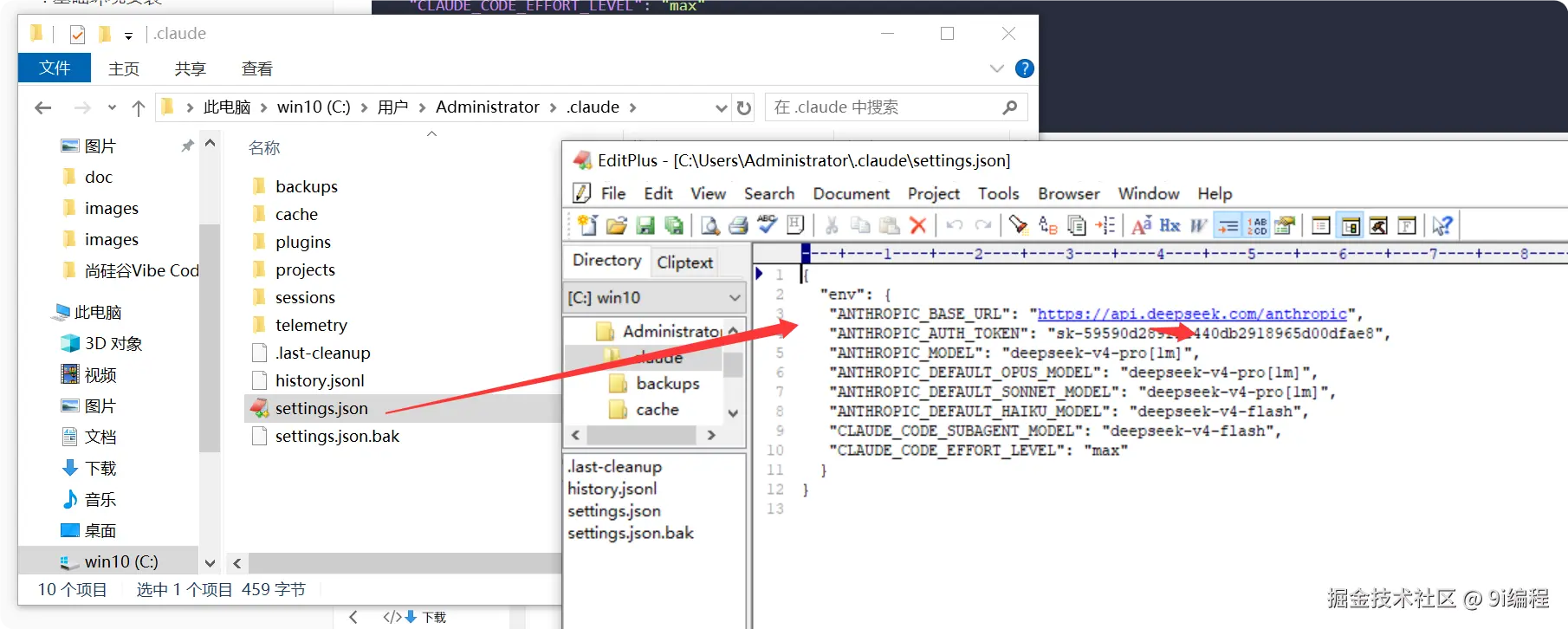Click the Save All icon in EditPlus

pyautogui.click(x=674, y=225)
